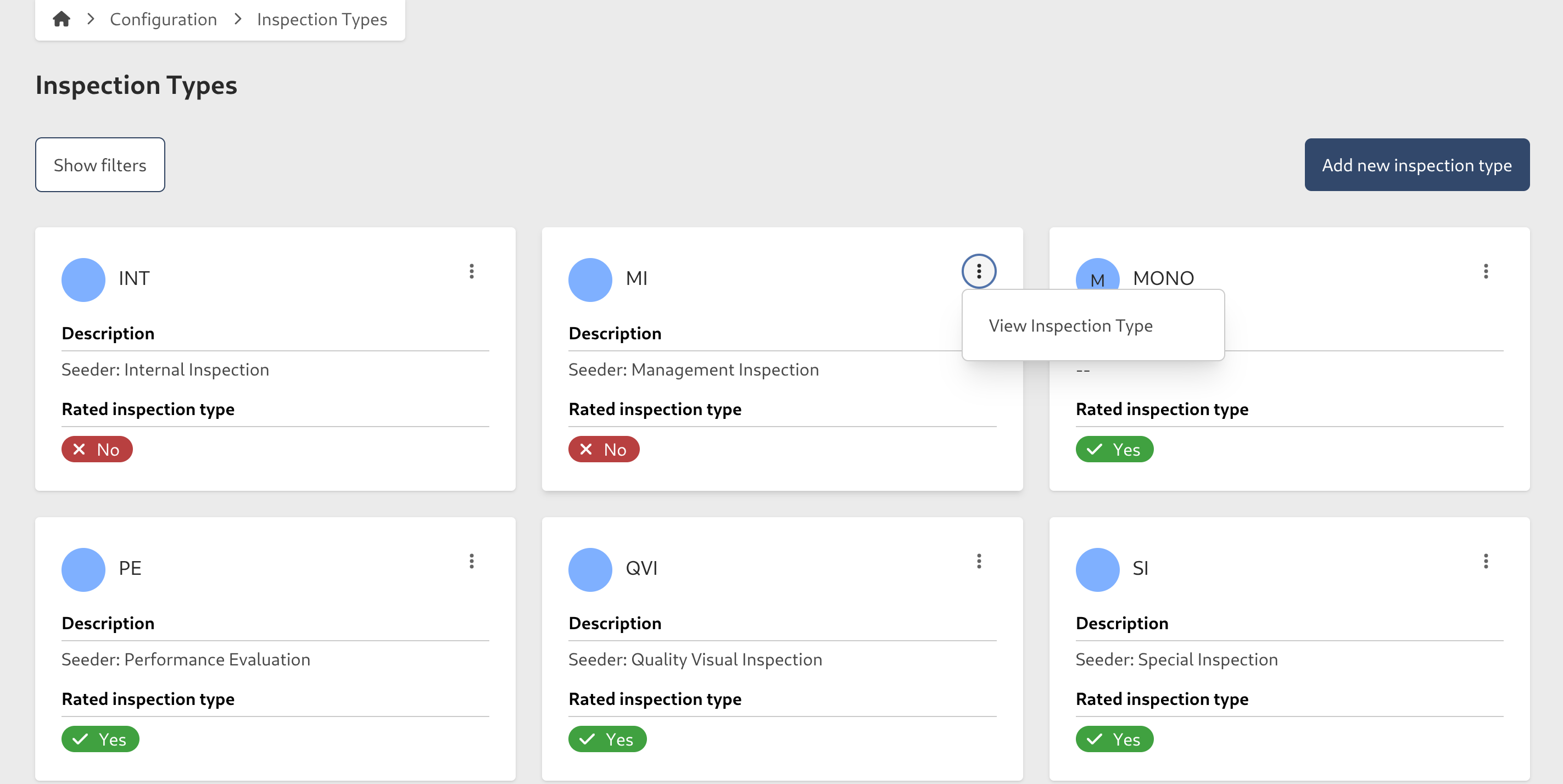This screenshot has width=1563, height=784.
Task: Toggle the No rated badge on INT card
Action: click(x=97, y=449)
